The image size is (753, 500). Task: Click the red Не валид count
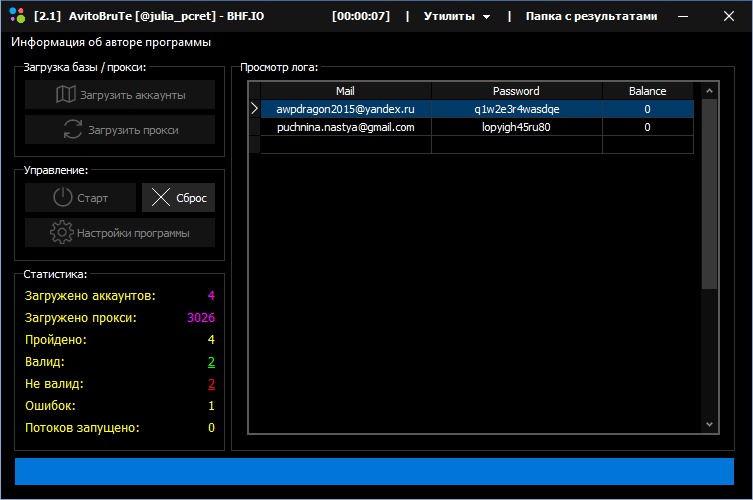[211, 384]
